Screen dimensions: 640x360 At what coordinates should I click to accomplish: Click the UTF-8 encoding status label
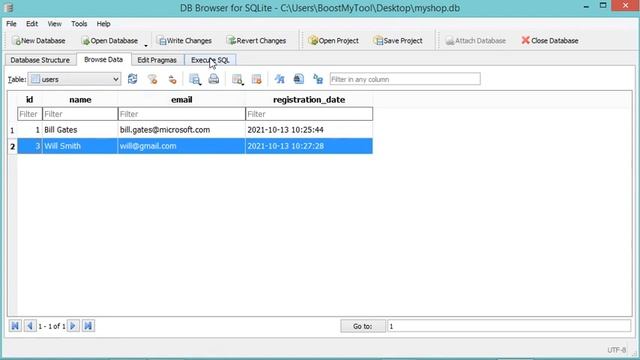[x=616, y=350]
